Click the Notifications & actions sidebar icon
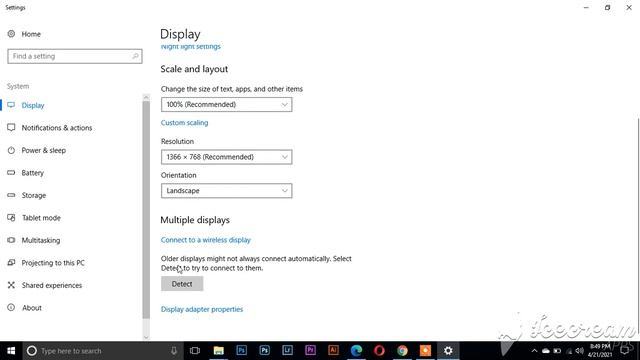 coord(11,128)
